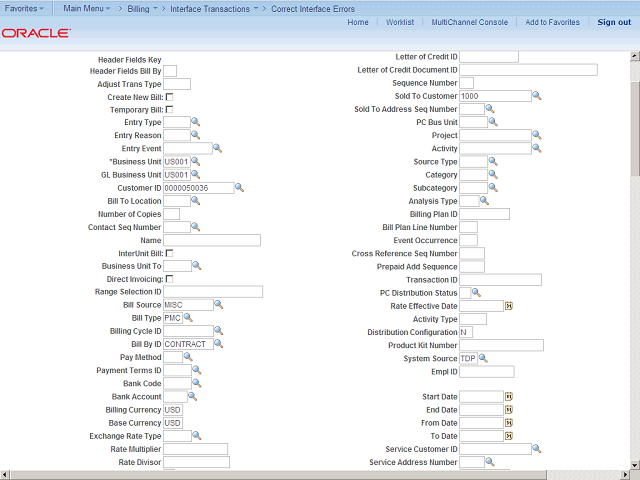
Task: Open Sold To Customer lookup
Action: coord(537,96)
